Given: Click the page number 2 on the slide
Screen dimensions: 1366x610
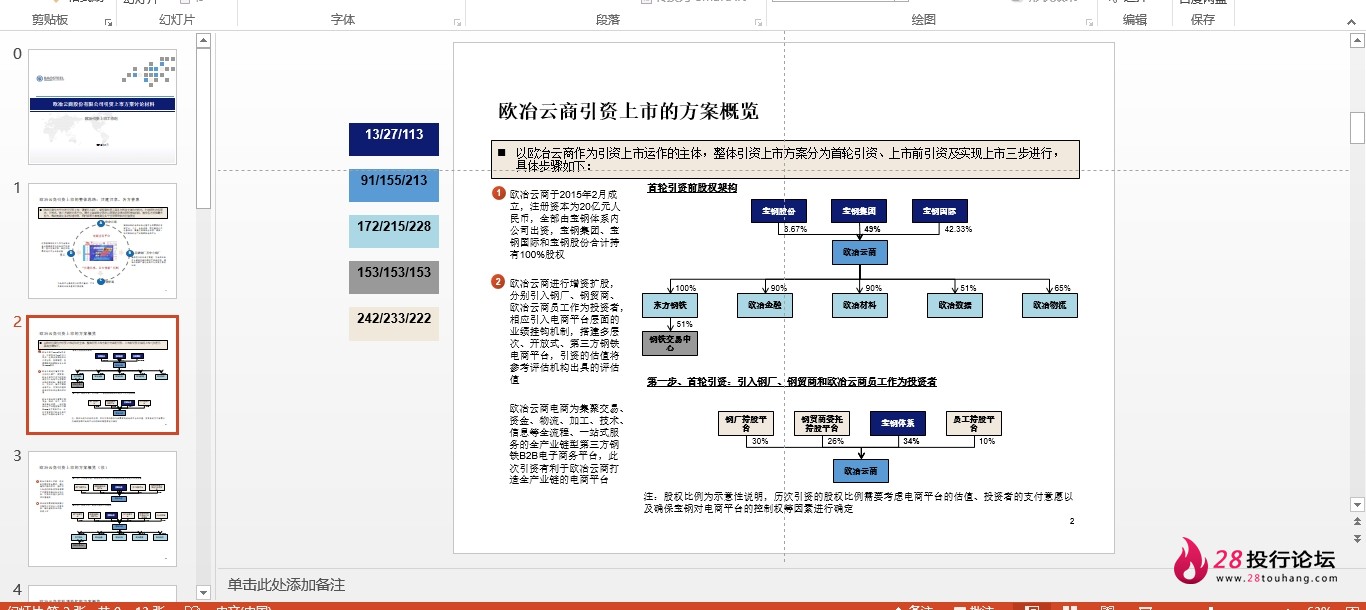Looking at the screenshot, I should coord(1072,521).
